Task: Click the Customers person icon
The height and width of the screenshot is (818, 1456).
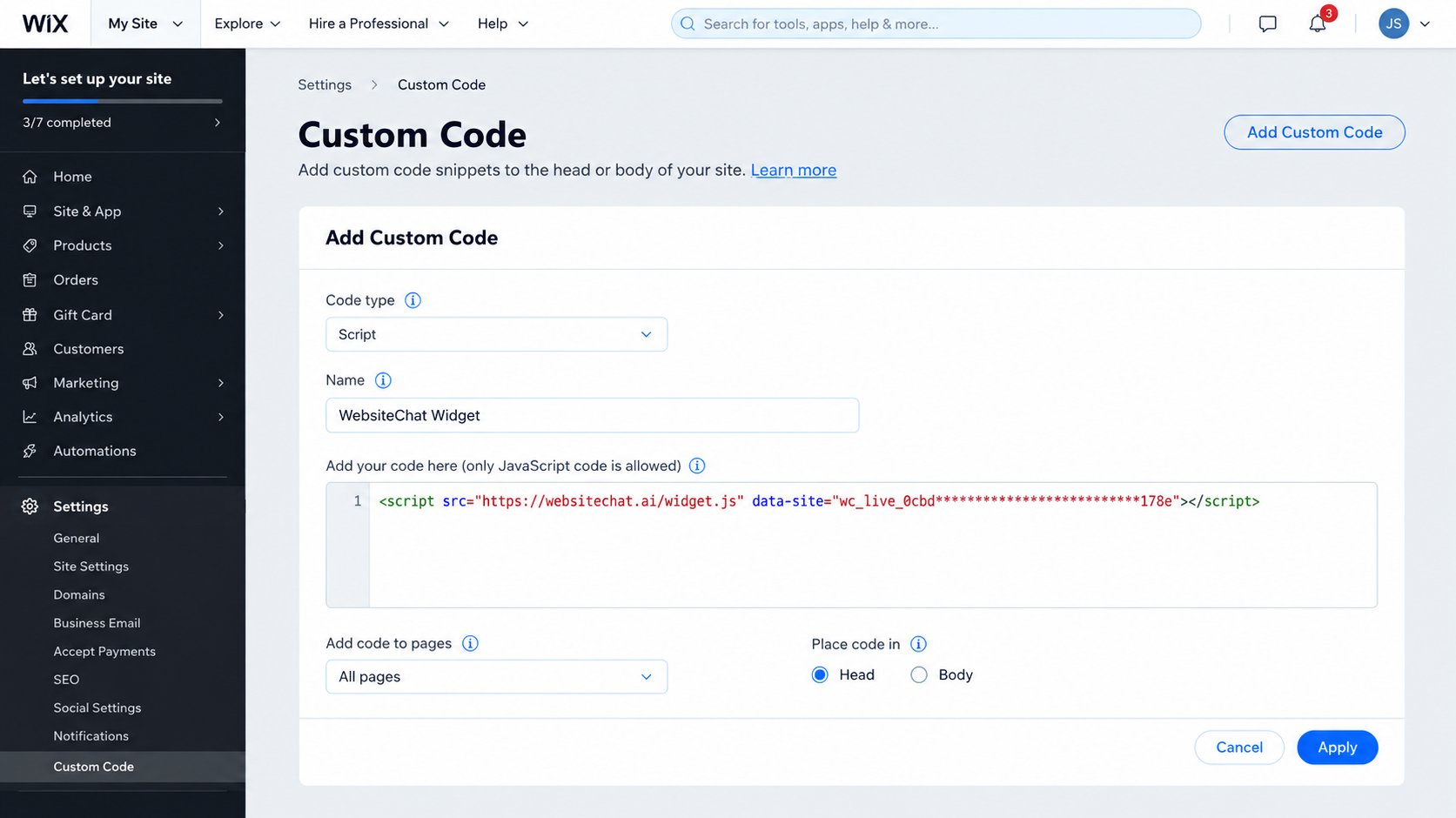Action: click(x=30, y=349)
